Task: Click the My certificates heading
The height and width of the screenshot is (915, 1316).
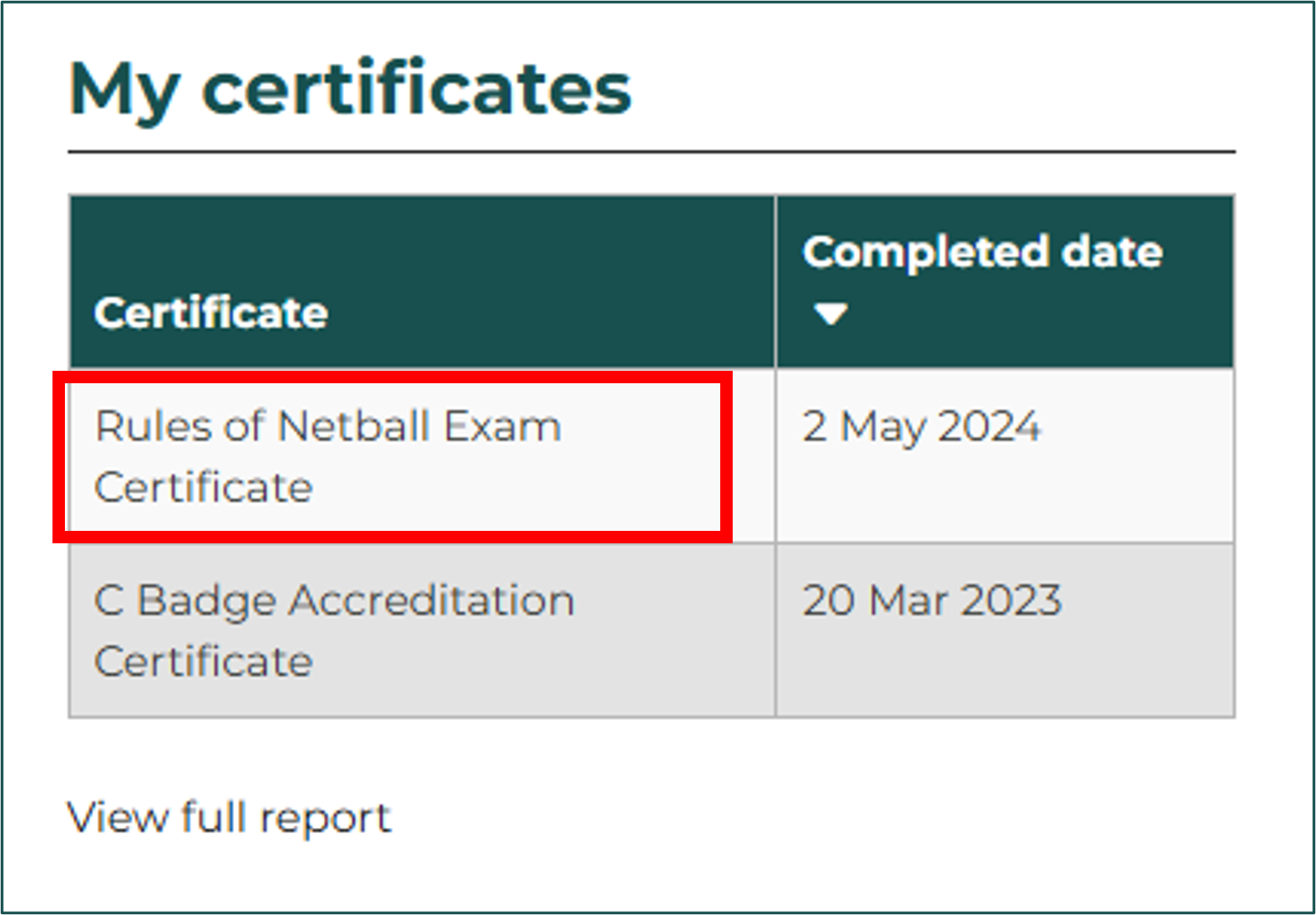Action: click(349, 89)
